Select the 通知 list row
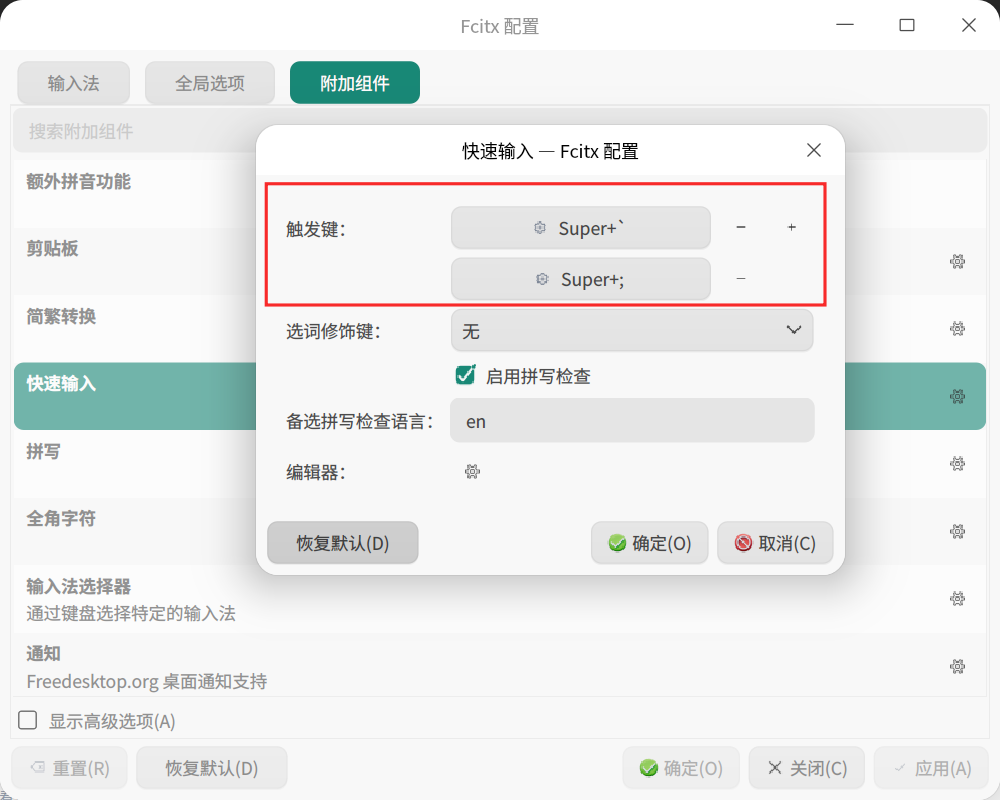This screenshot has height=800, width=1000. tap(499, 666)
